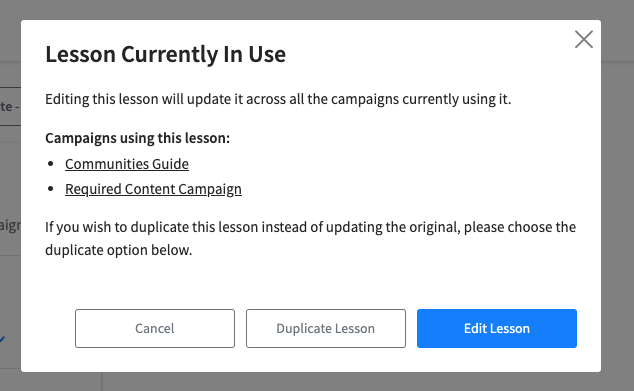This screenshot has height=391, width=634.
Task: Close the Lesson Currently In Use dialog
Action: click(x=583, y=39)
